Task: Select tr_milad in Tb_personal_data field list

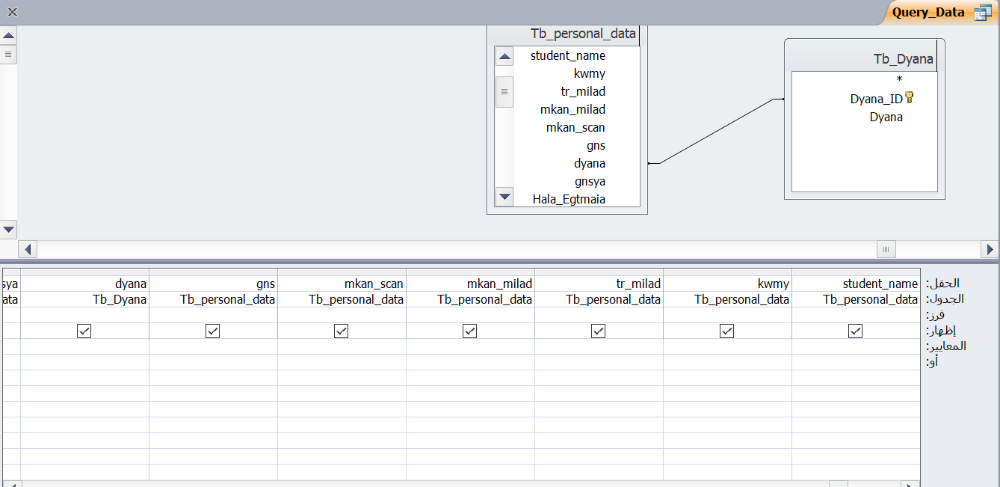Action: tap(583, 91)
